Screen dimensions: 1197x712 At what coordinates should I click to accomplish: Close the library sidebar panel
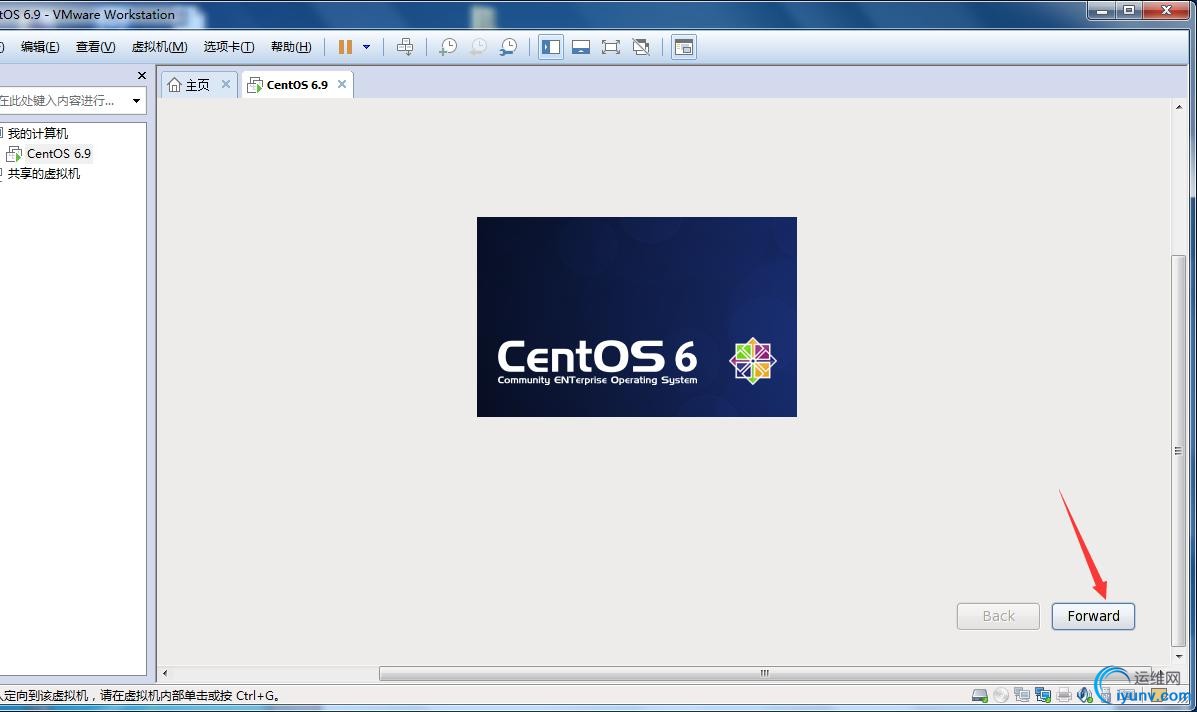coord(141,76)
